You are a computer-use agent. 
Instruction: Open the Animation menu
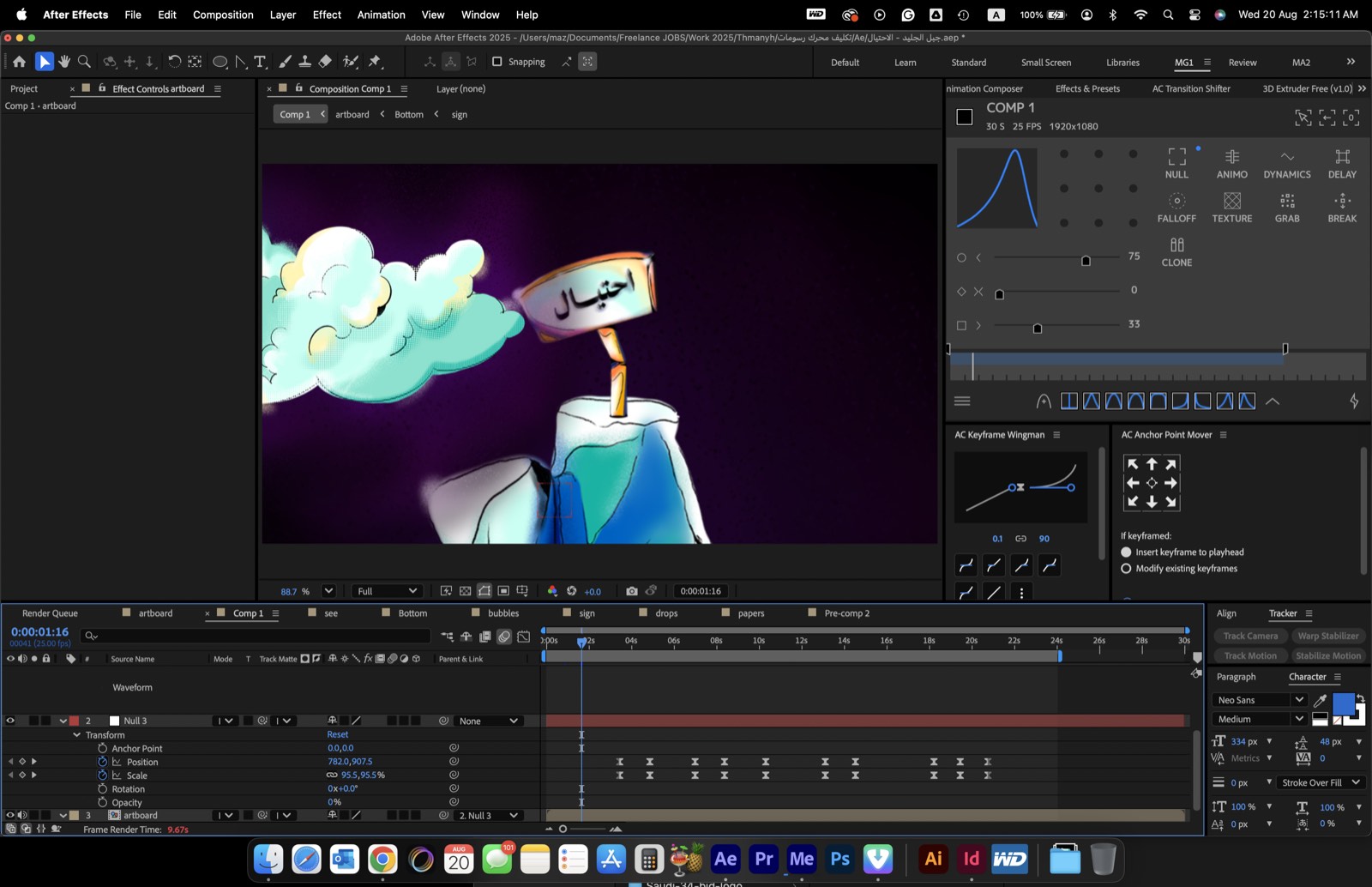point(381,15)
